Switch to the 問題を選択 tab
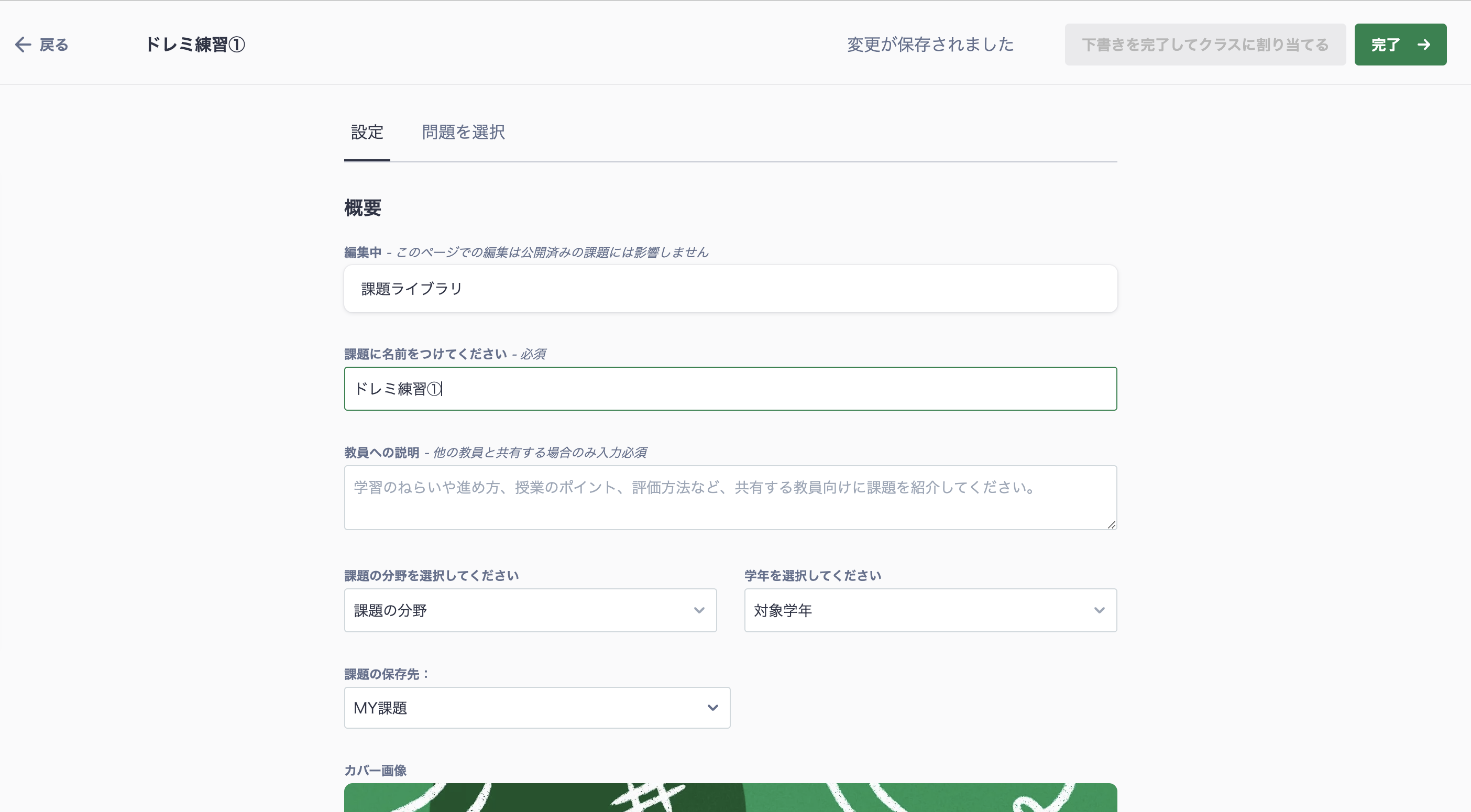The width and height of the screenshot is (1471, 812). click(463, 133)
